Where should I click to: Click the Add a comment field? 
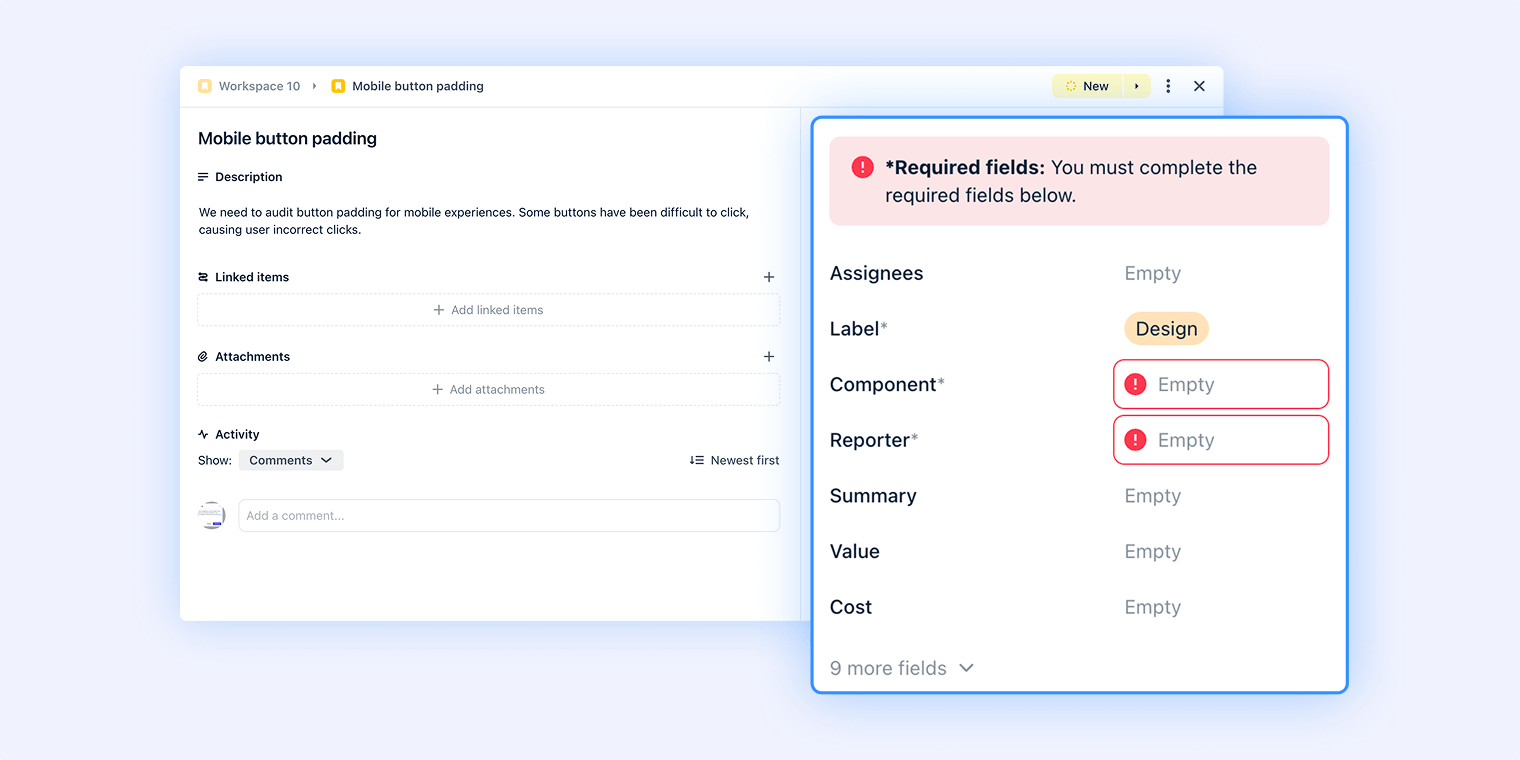[x=508, y=516]
